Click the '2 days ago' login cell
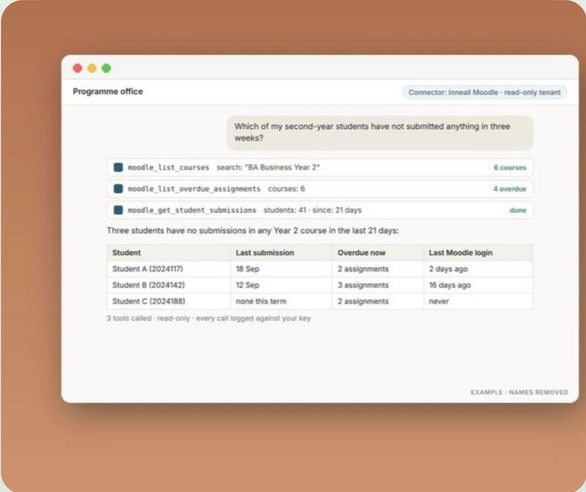Image resolution: width=586 pixels, height=492 pixels. (x=478, y=269)
